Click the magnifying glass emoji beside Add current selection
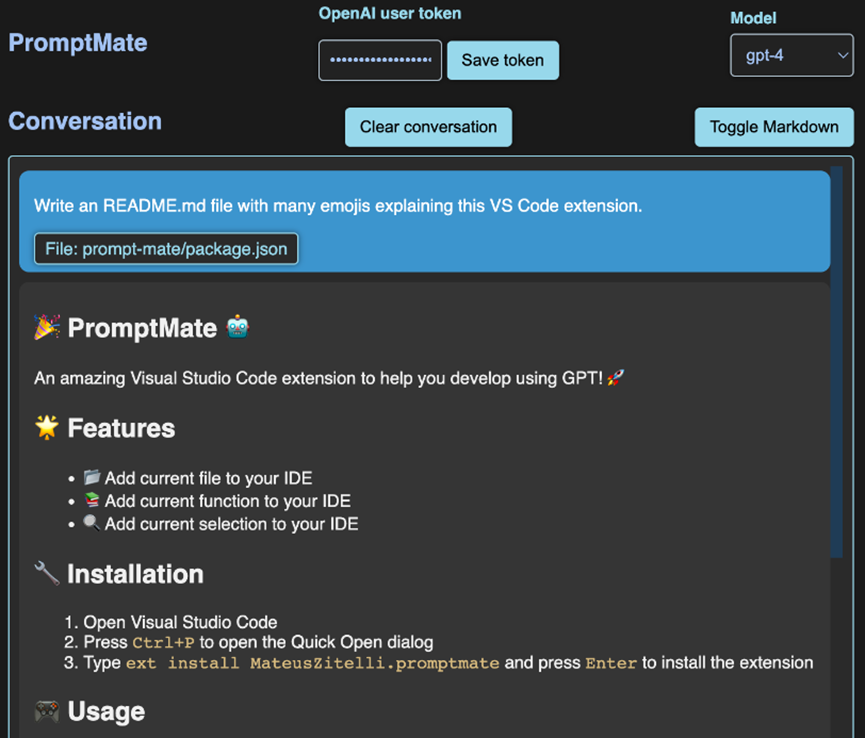Image resolution: width=865 pixels, height=738 pixels. pos(92,522)
